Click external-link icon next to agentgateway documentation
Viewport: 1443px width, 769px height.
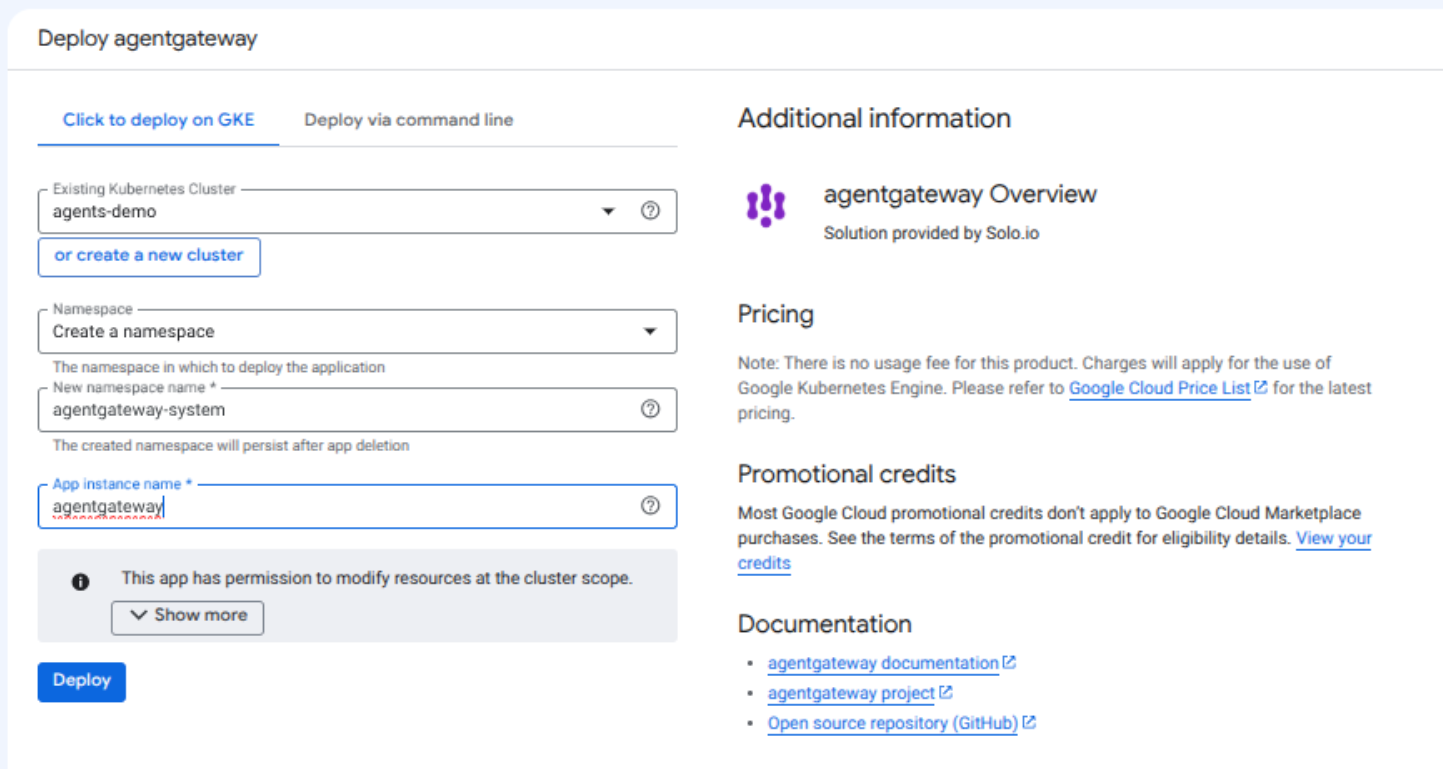point(1009,662)
